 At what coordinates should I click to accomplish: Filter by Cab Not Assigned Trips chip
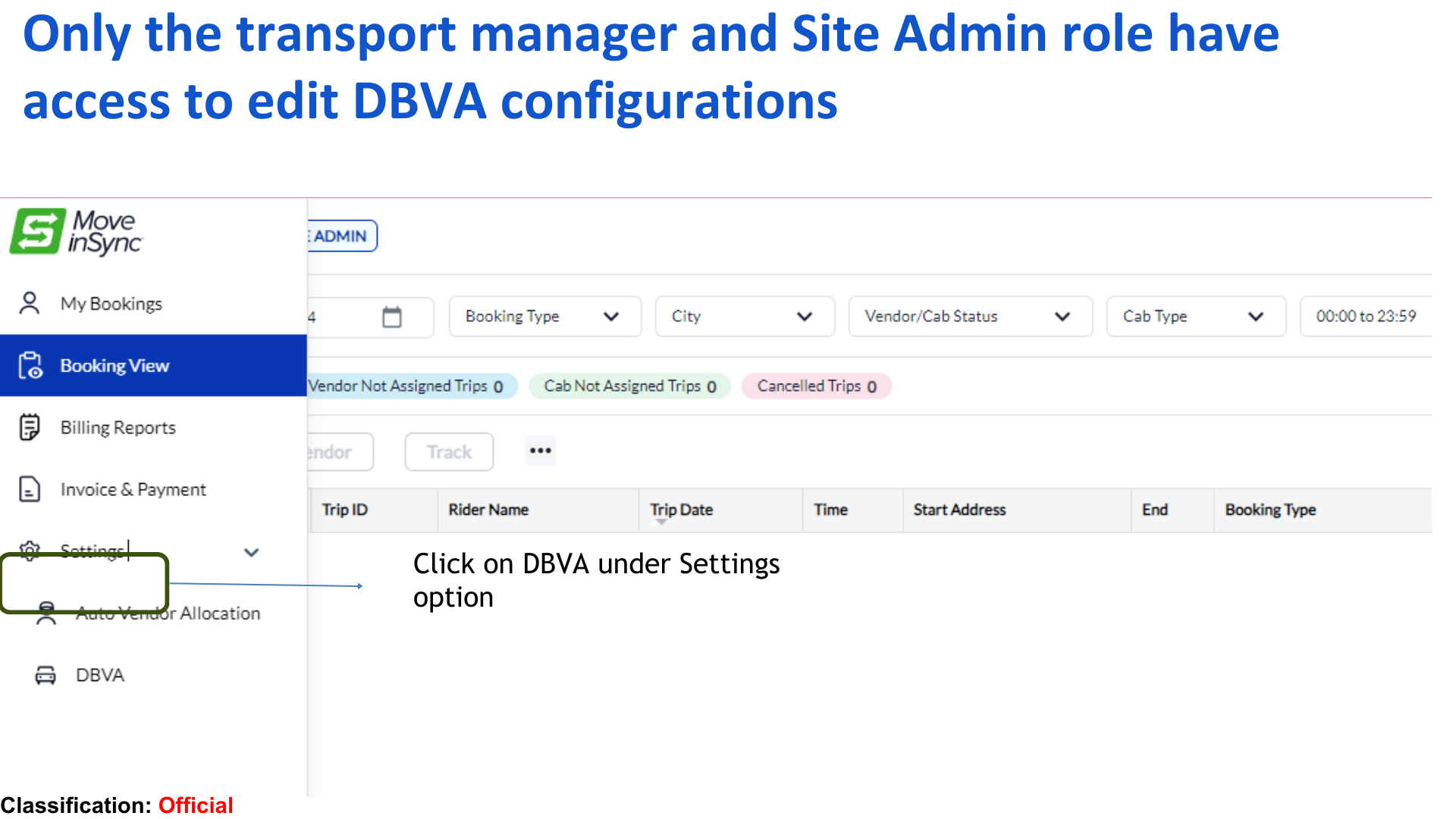(x=629, y=386)
